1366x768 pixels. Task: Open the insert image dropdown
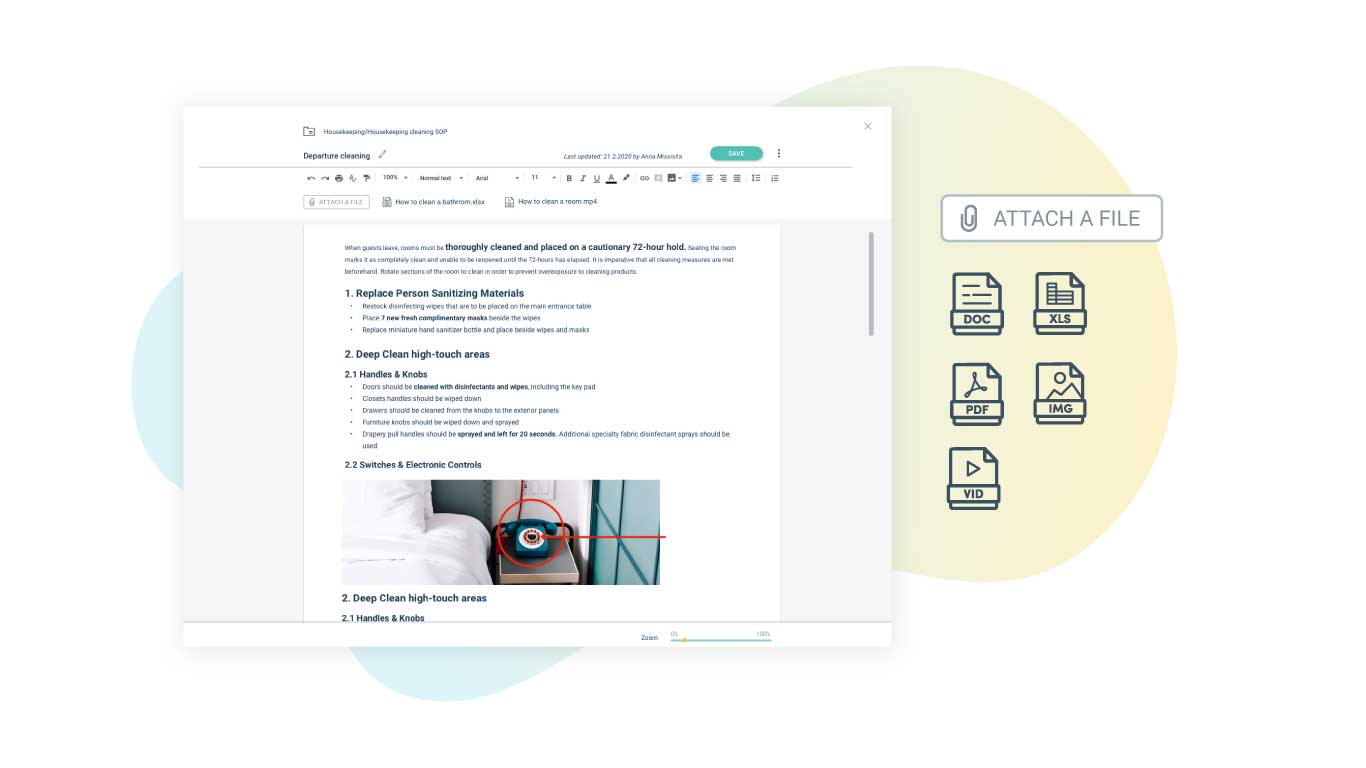pos(674,178)
